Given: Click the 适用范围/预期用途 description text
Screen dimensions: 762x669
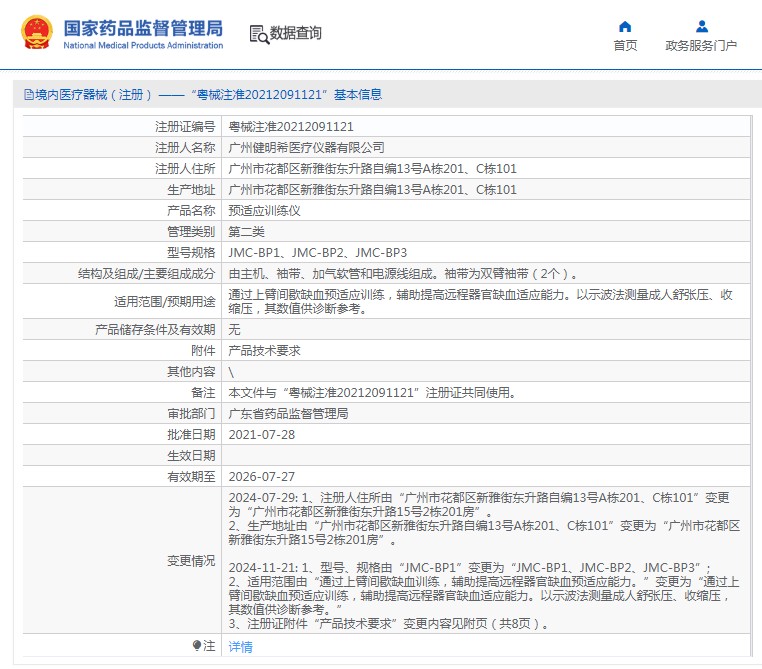Looking at the screenshot, I should point(480,301).
